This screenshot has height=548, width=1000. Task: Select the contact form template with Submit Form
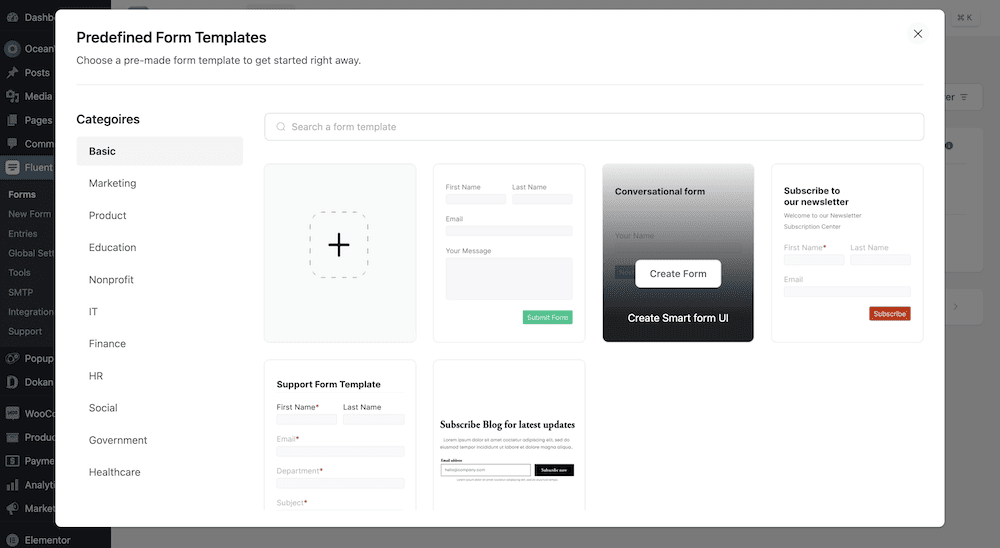tap(509, 253)
